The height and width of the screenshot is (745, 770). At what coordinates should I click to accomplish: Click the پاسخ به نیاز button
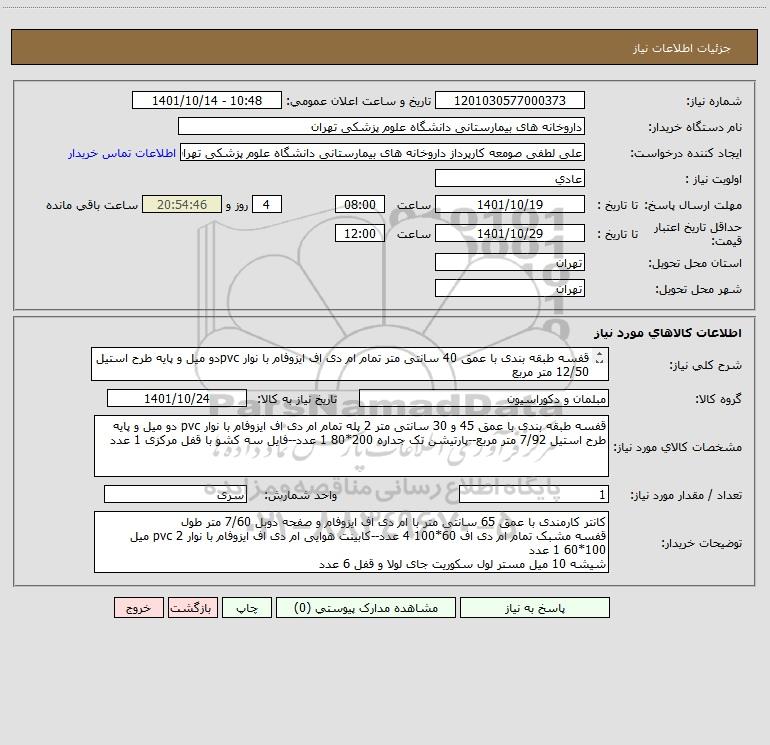click(535, 608)
